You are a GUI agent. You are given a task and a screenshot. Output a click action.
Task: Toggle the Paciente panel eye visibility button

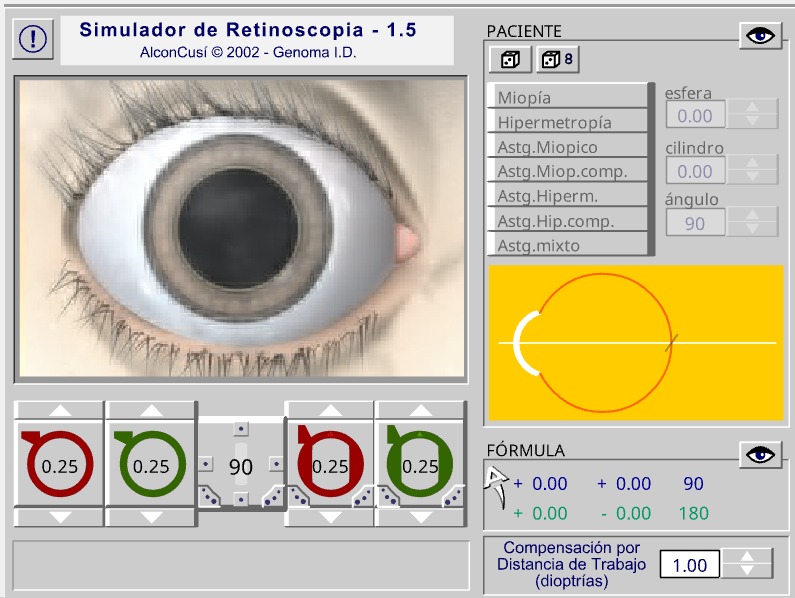[x=761, y=35]
